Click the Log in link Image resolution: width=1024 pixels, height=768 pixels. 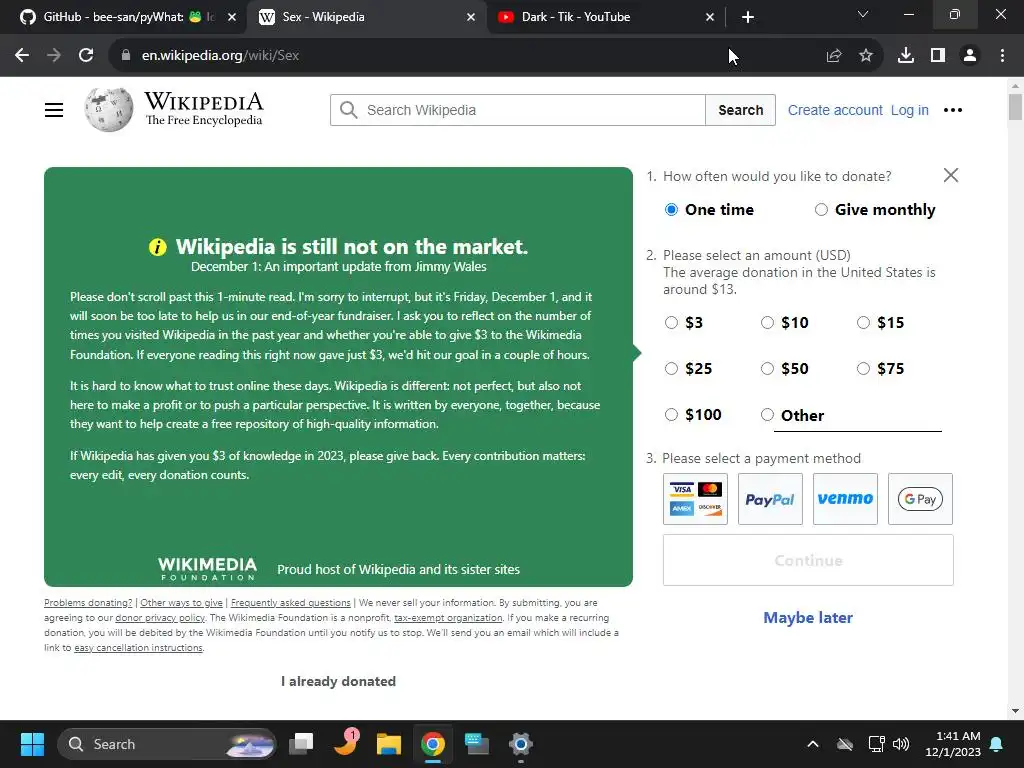[x=909, y=110]
